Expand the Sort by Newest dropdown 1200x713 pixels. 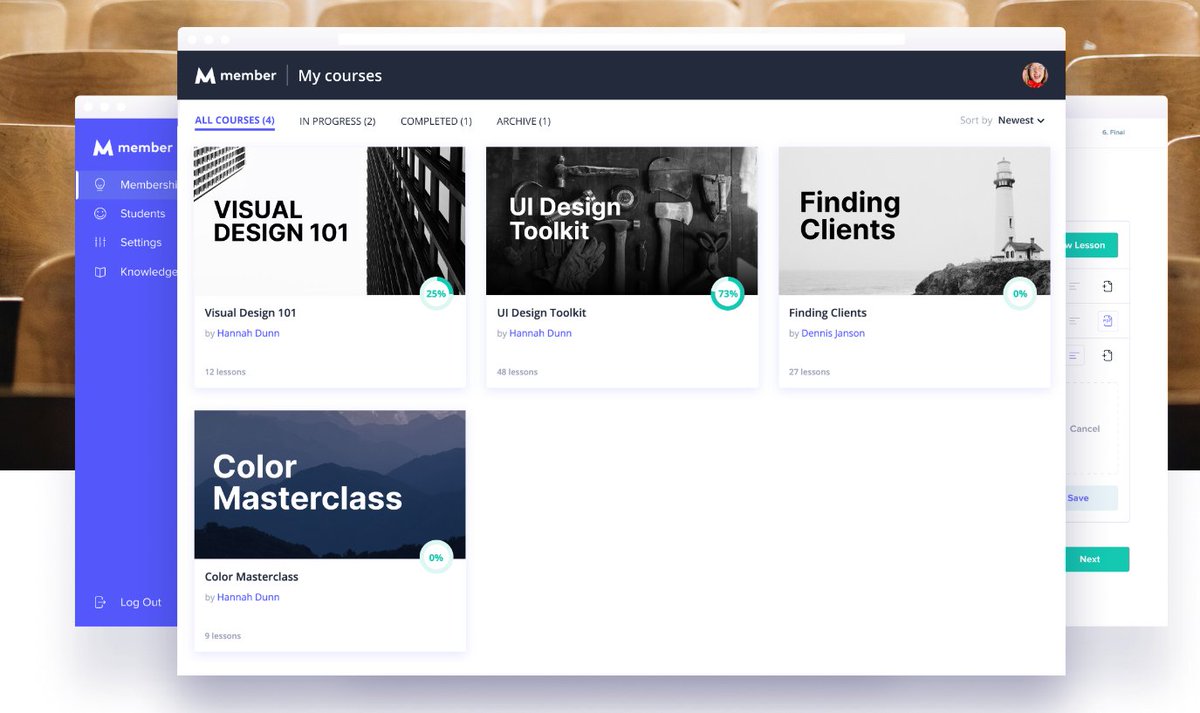(x=1021, y=120)
